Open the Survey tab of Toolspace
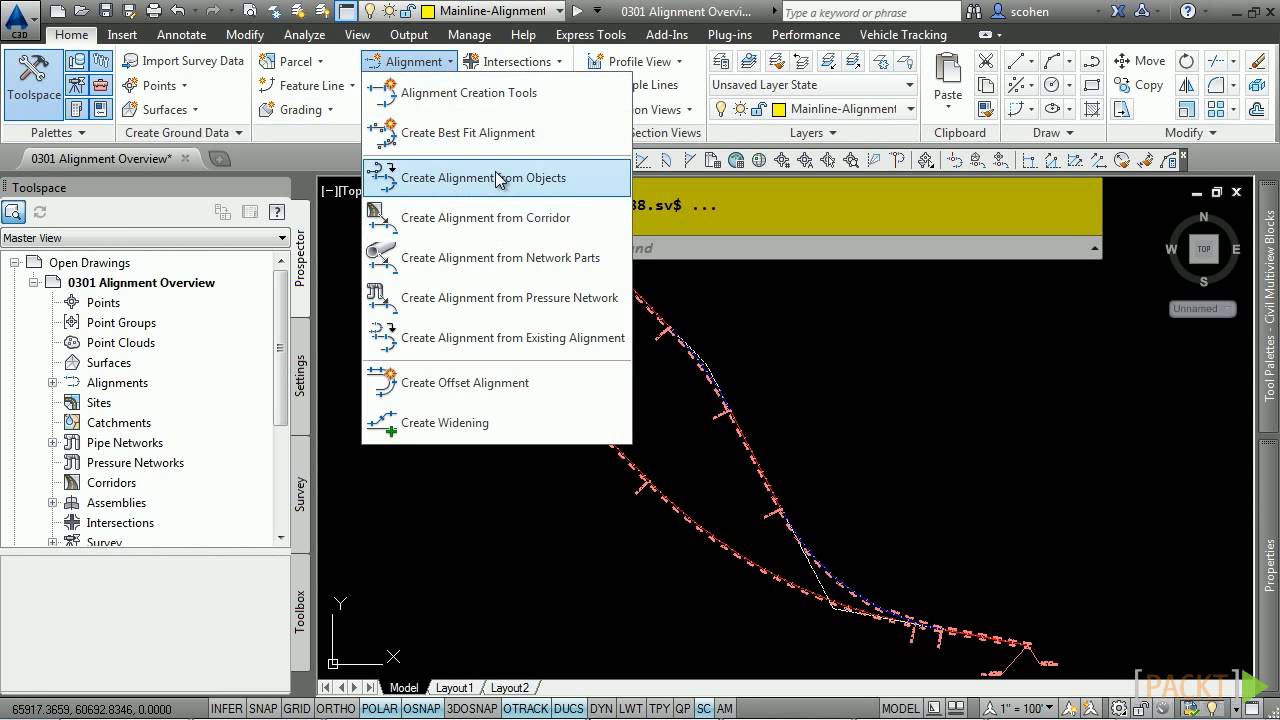Image resolution: width=1280 pixels, height=720 pixels. (300, 495)
